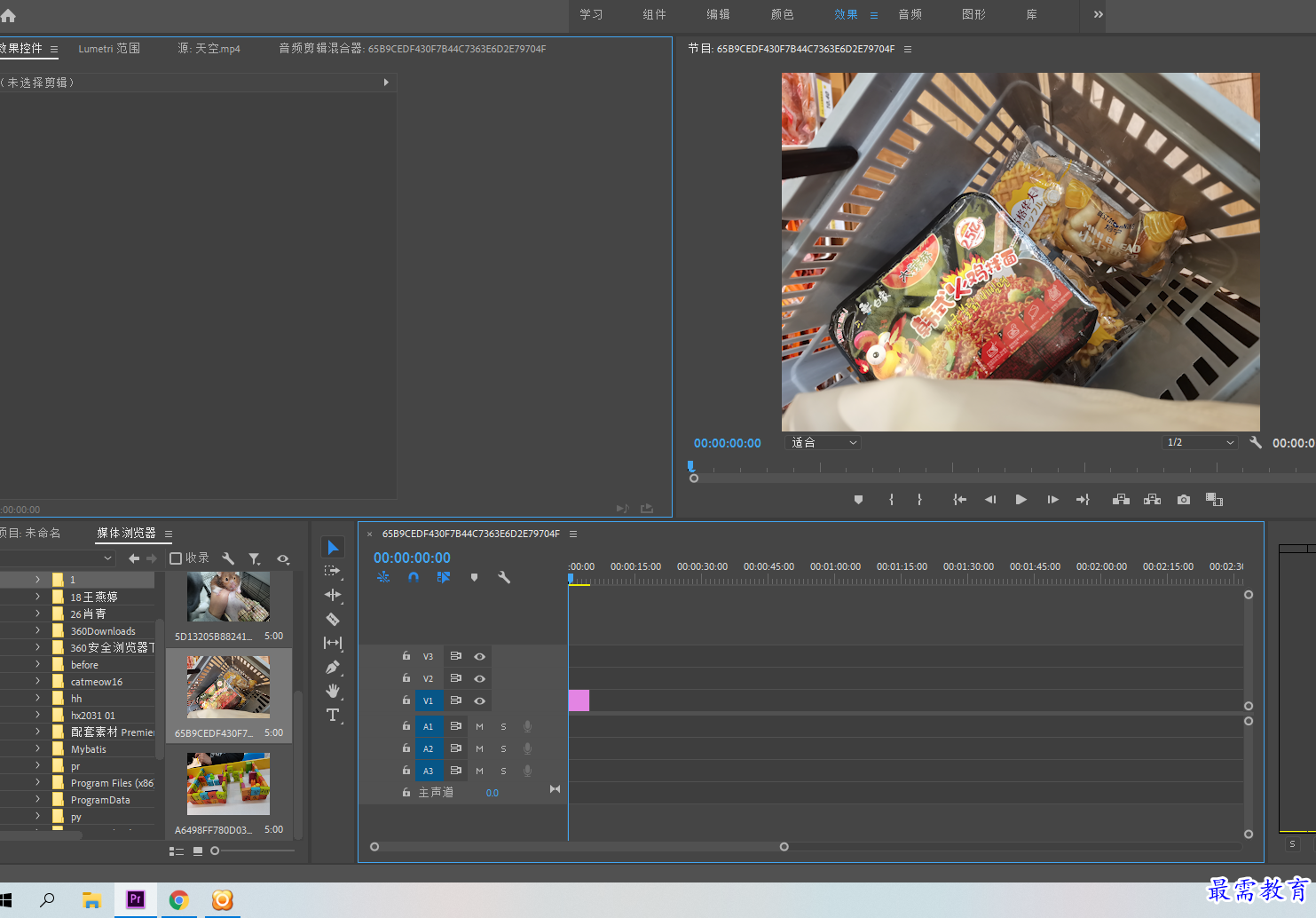The height and width of the screenshot is (918, 1316).
Task: Select the Track Select Forward tool
Action: click(x=333, y=572)
